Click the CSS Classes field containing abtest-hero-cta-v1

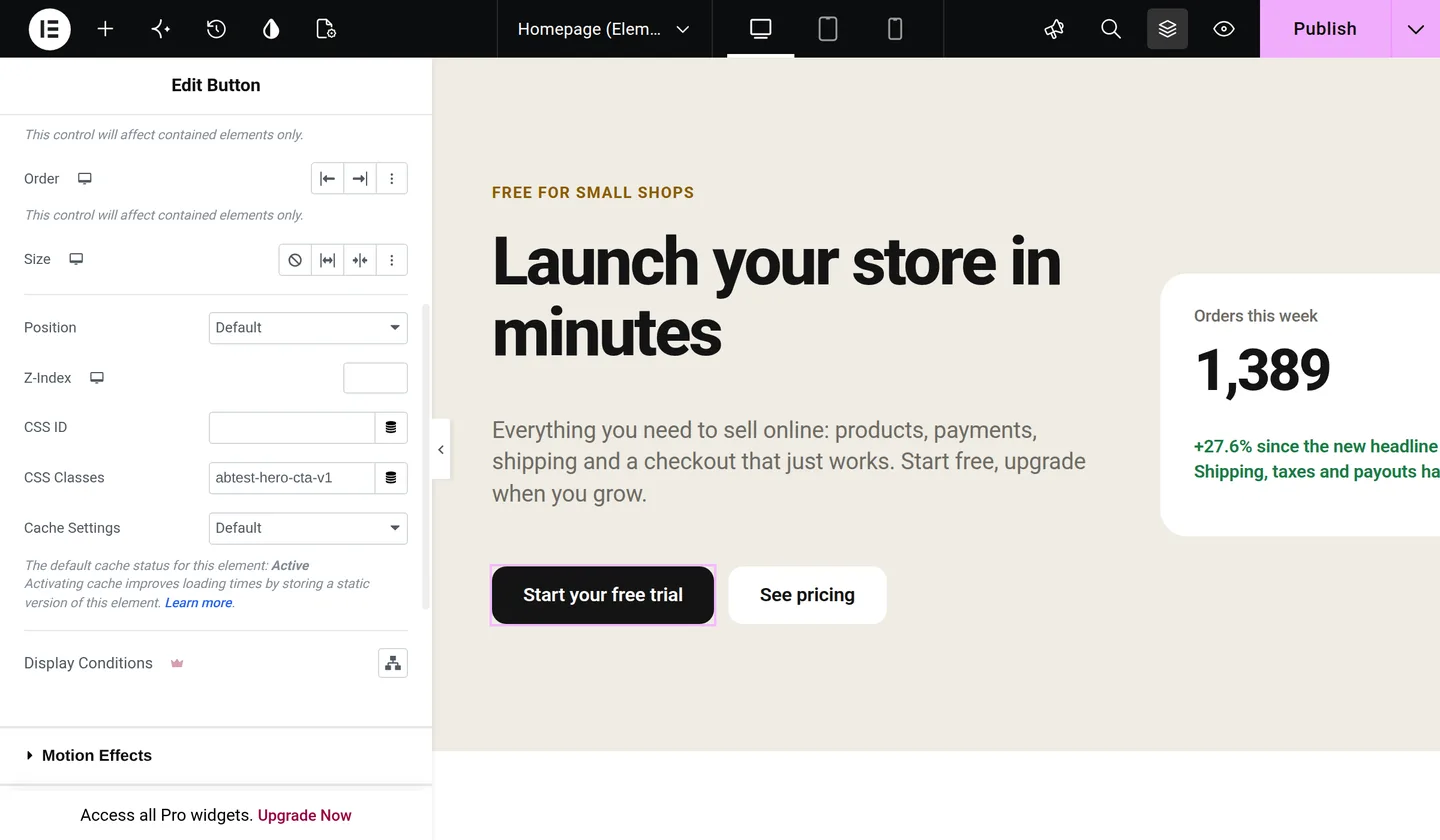point(292,478)
